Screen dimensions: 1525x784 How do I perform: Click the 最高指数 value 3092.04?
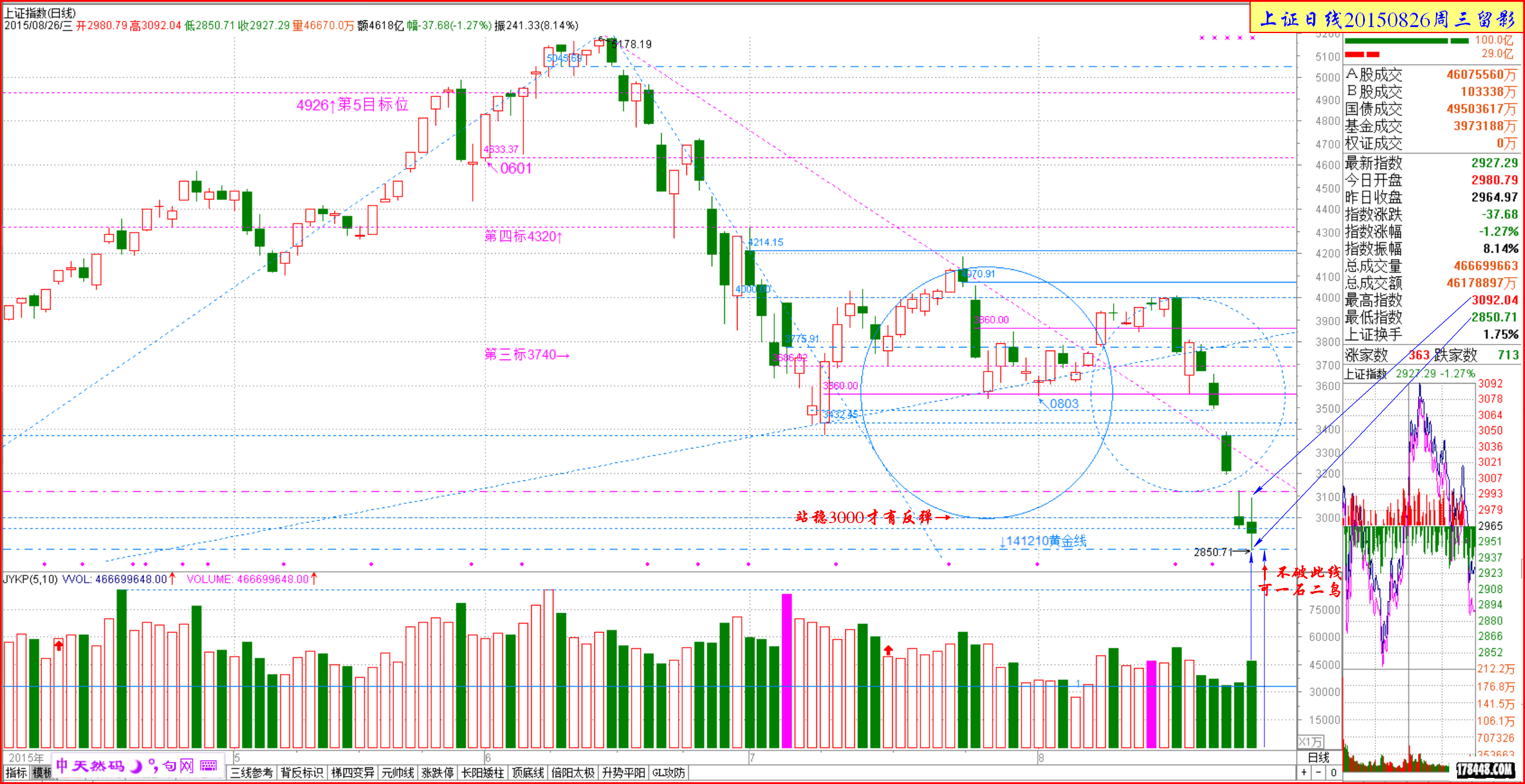(x=1494, y=300)
